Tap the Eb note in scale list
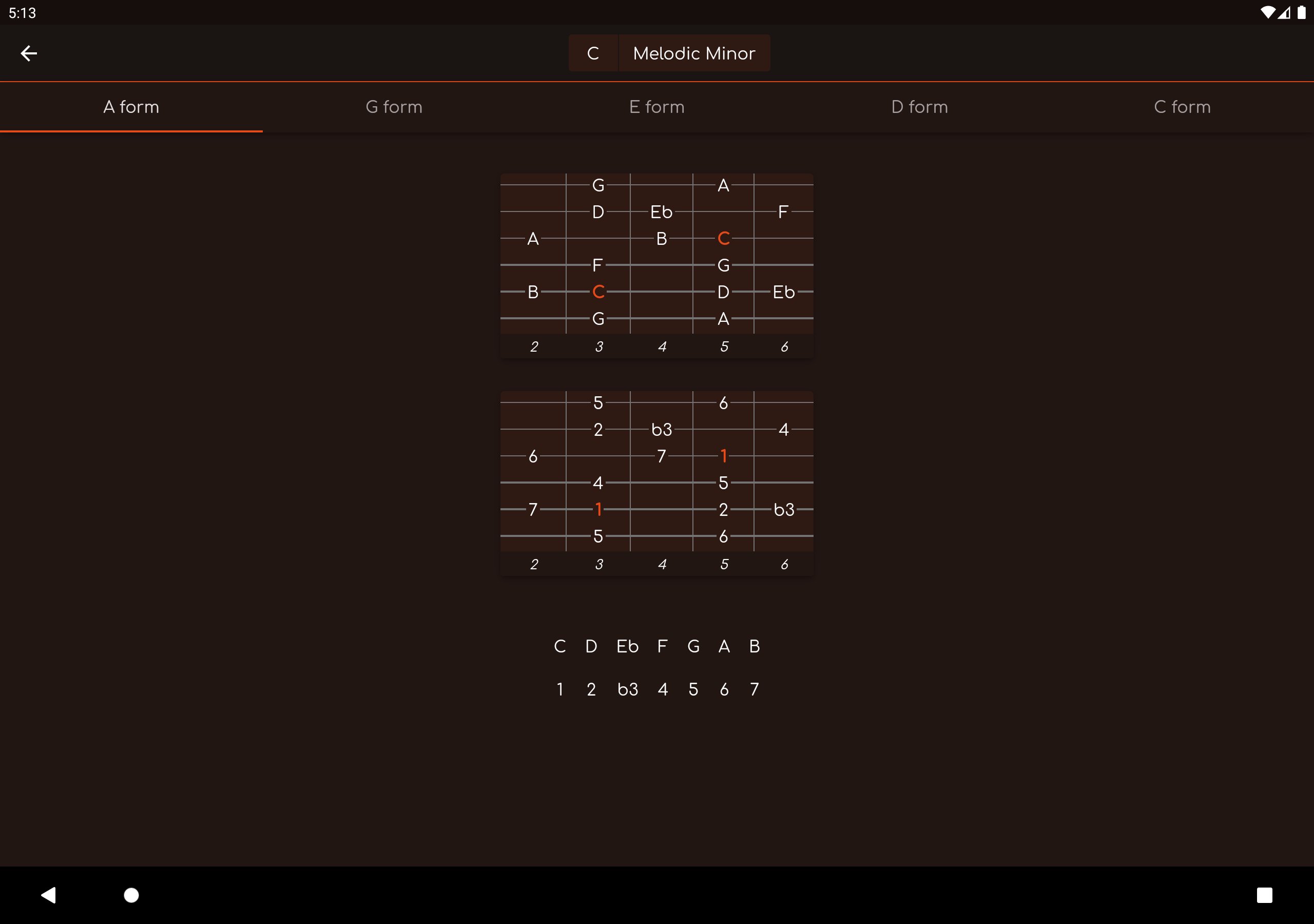The height and width of the screenshot is (924, 1314). [x=627, y=646]
